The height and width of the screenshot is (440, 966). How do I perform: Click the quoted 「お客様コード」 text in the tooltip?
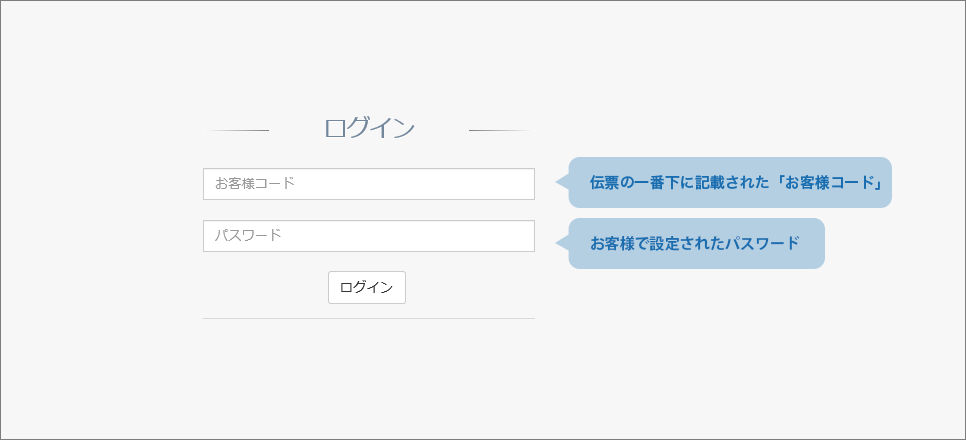(829, 183)
